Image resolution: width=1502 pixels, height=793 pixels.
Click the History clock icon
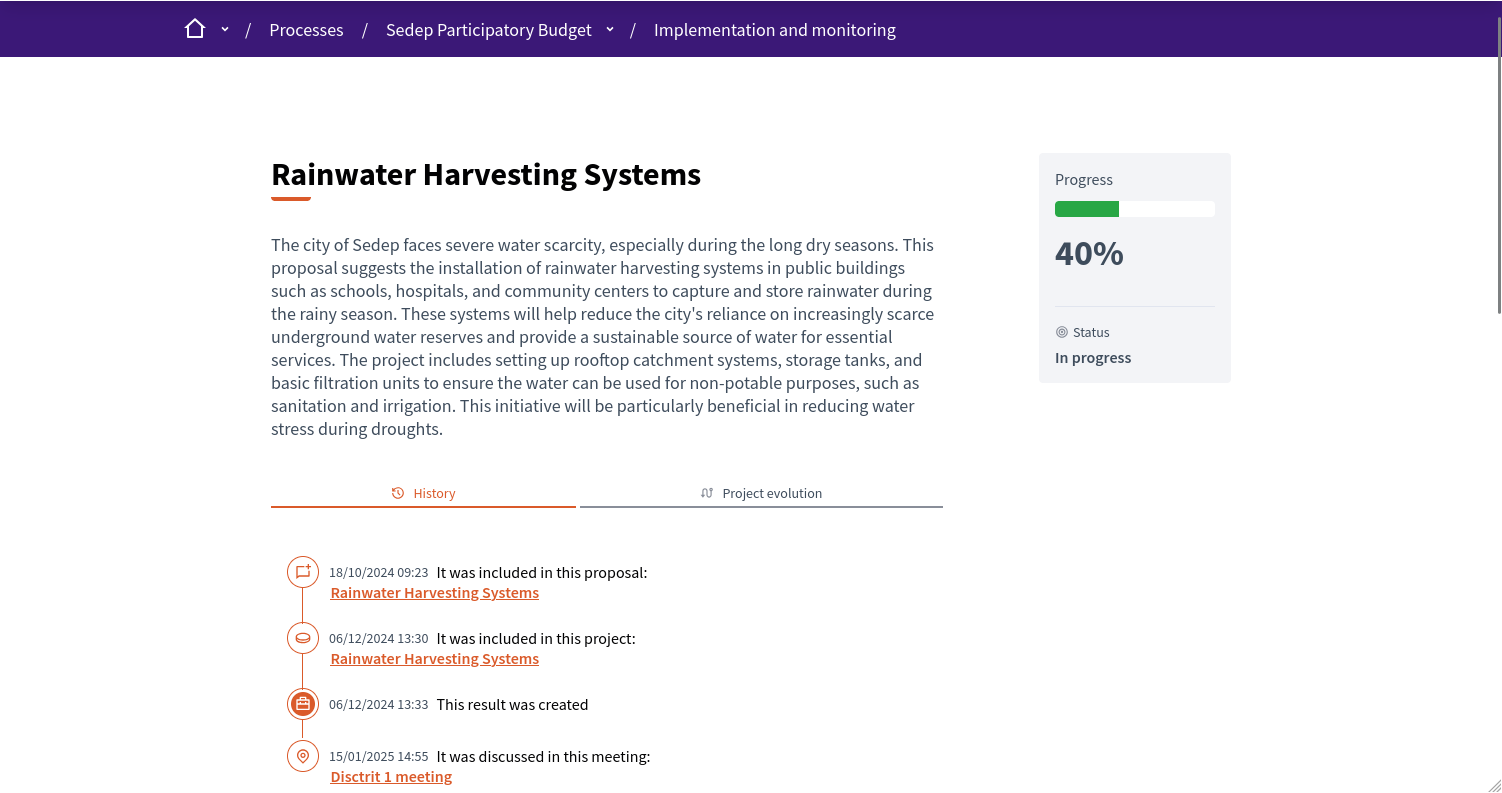398,493
